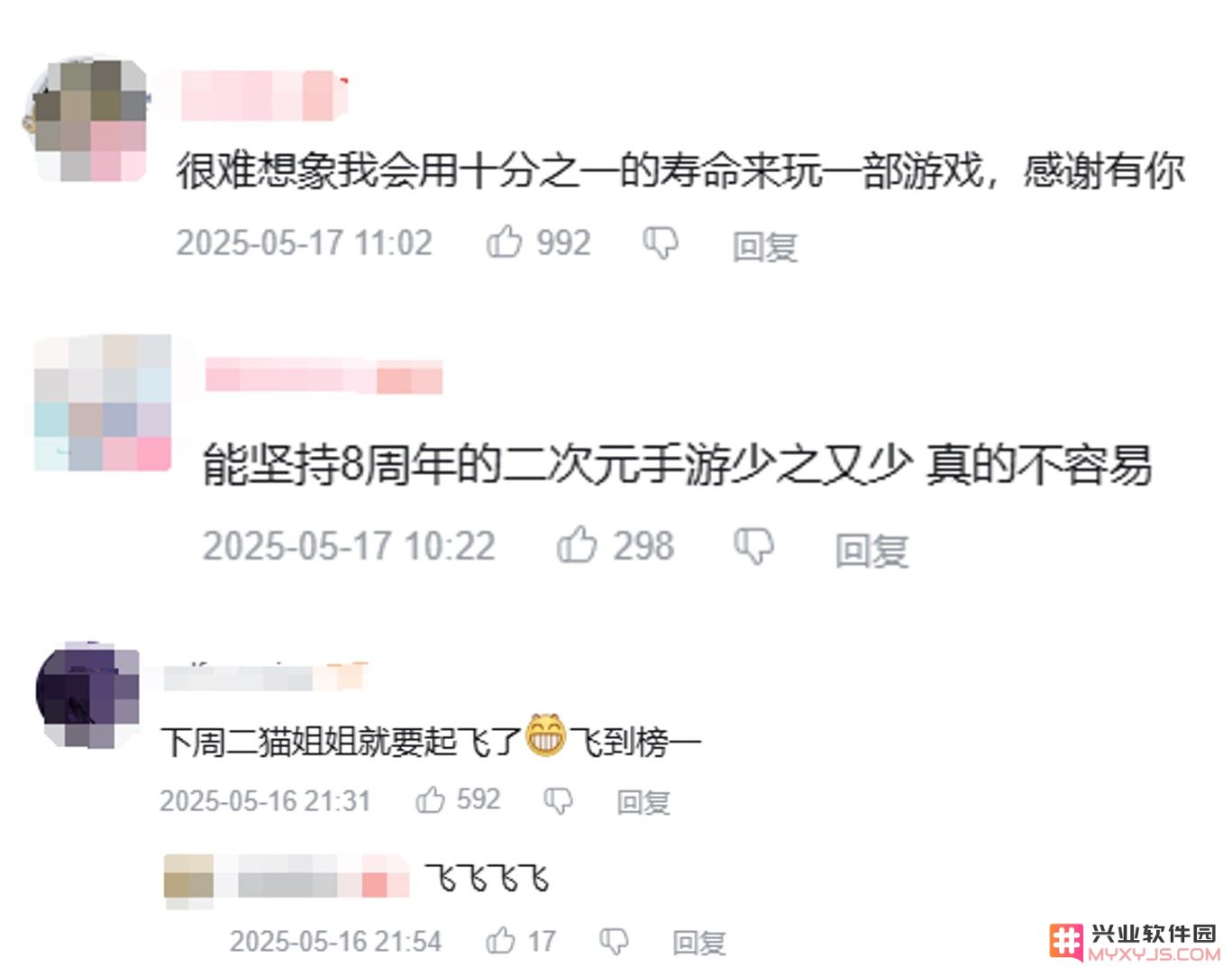Like the 飞飞飞飞 reply with 17 likes
Screen dimensions: 1232x976
pyautogui.click(x=500, y=941)
